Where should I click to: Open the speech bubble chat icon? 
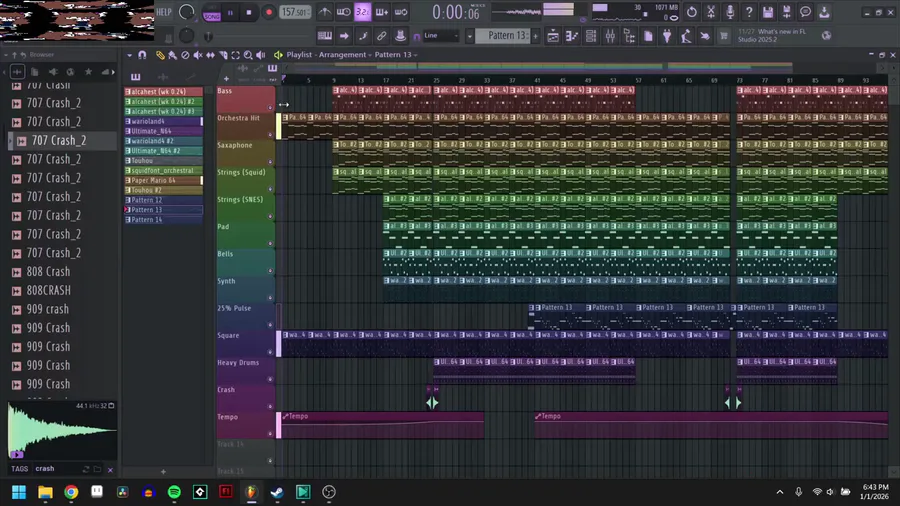(x=805, y=12)
